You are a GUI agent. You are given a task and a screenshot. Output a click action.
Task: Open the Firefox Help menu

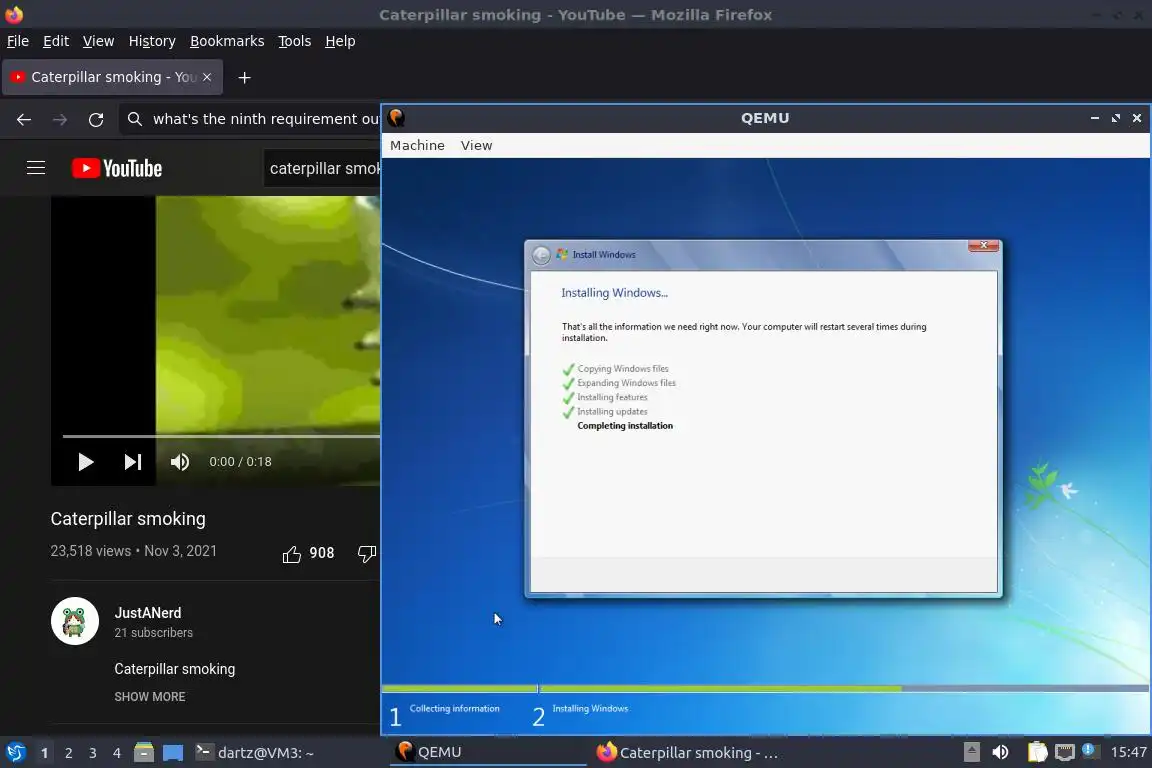pyautogui.click(x=340, y=41)
